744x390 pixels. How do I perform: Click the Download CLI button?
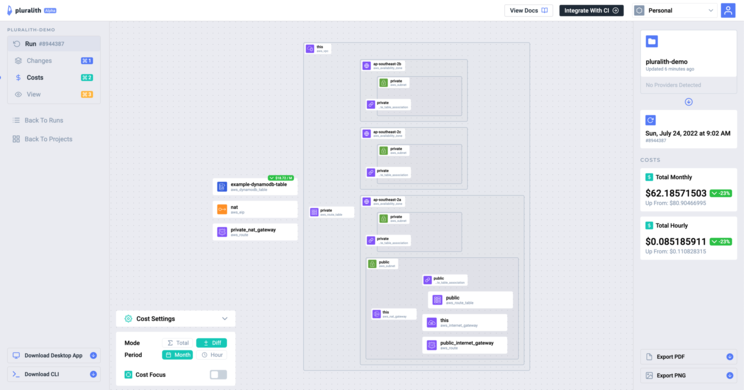[54, 374]
